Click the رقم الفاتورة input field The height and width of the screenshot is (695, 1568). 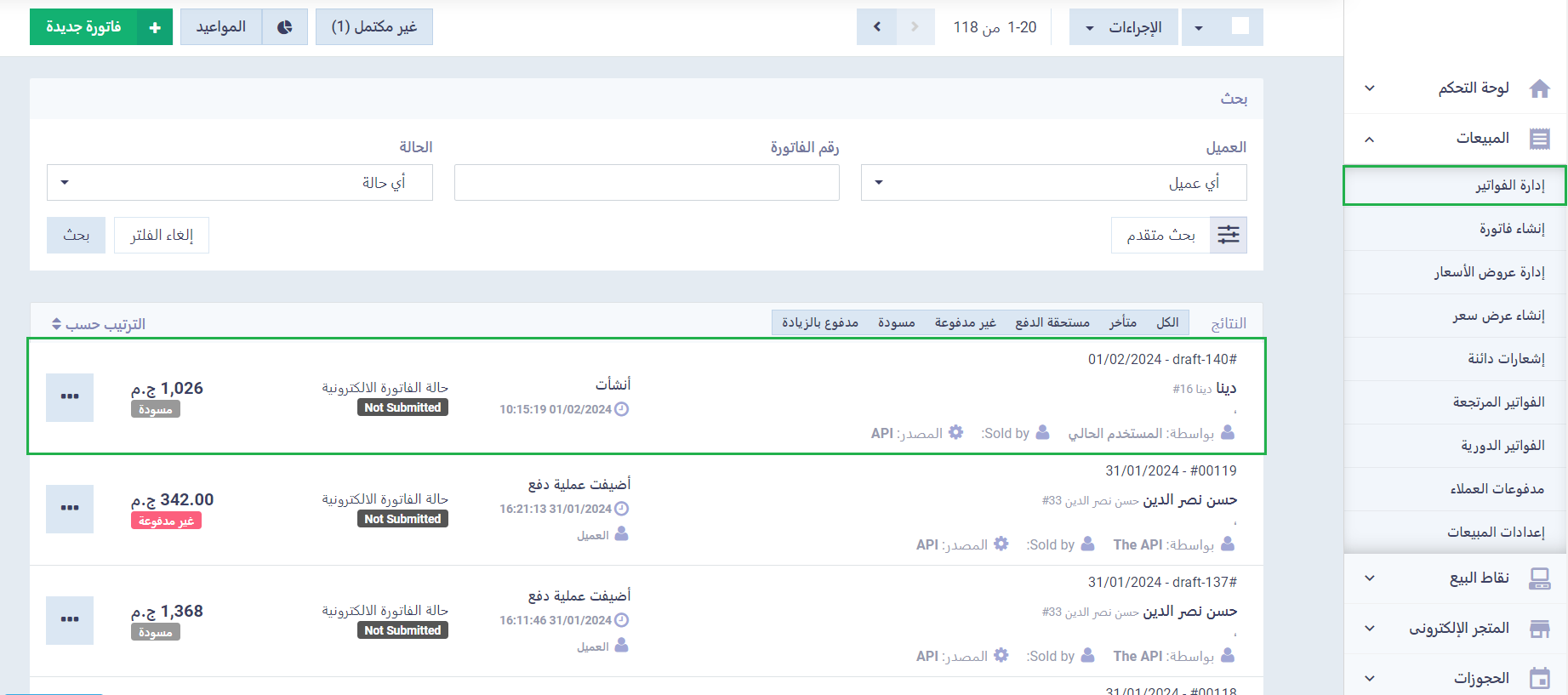coord(647,183)
